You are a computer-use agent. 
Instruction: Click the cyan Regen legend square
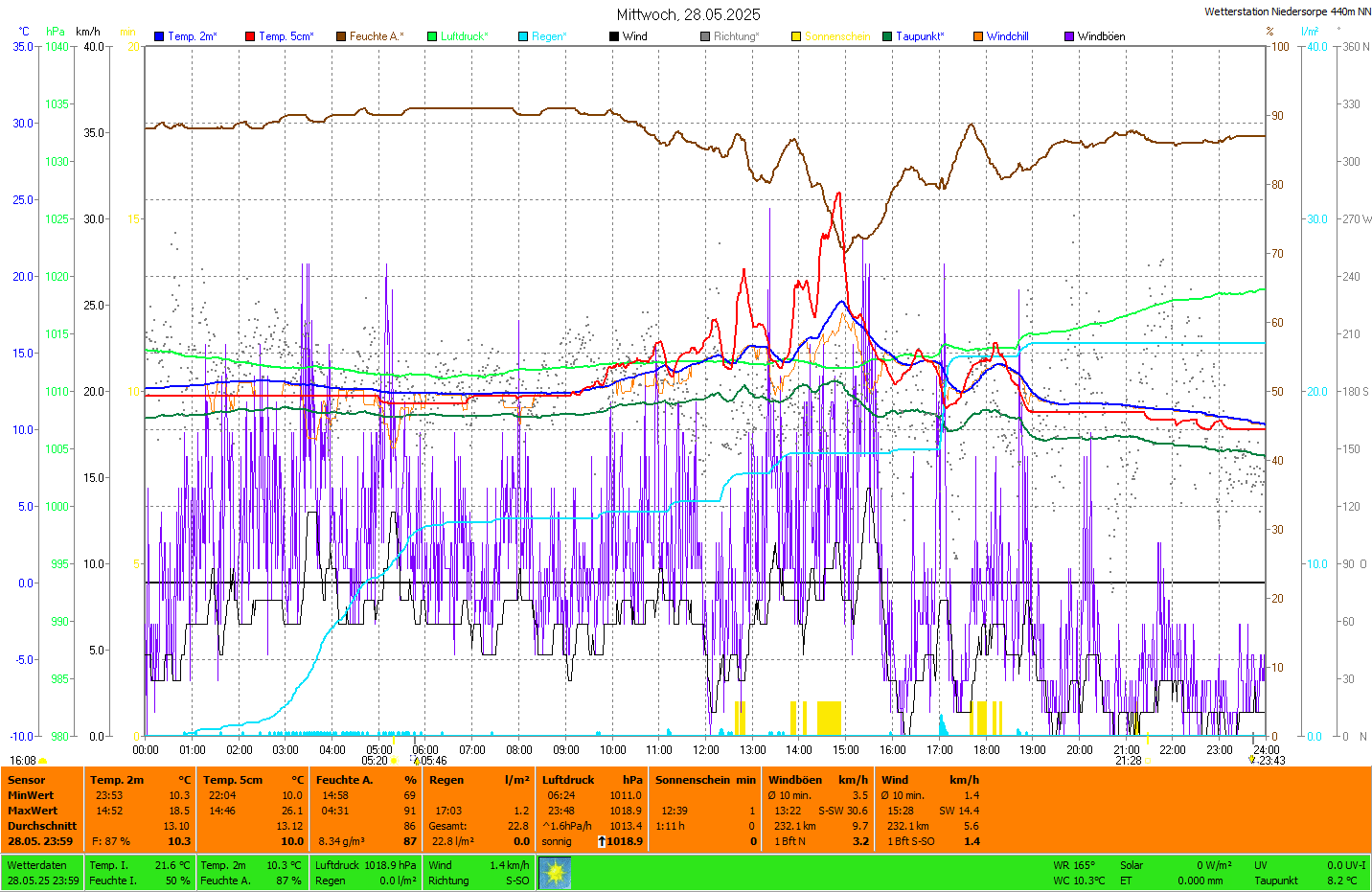pos(523,36)
